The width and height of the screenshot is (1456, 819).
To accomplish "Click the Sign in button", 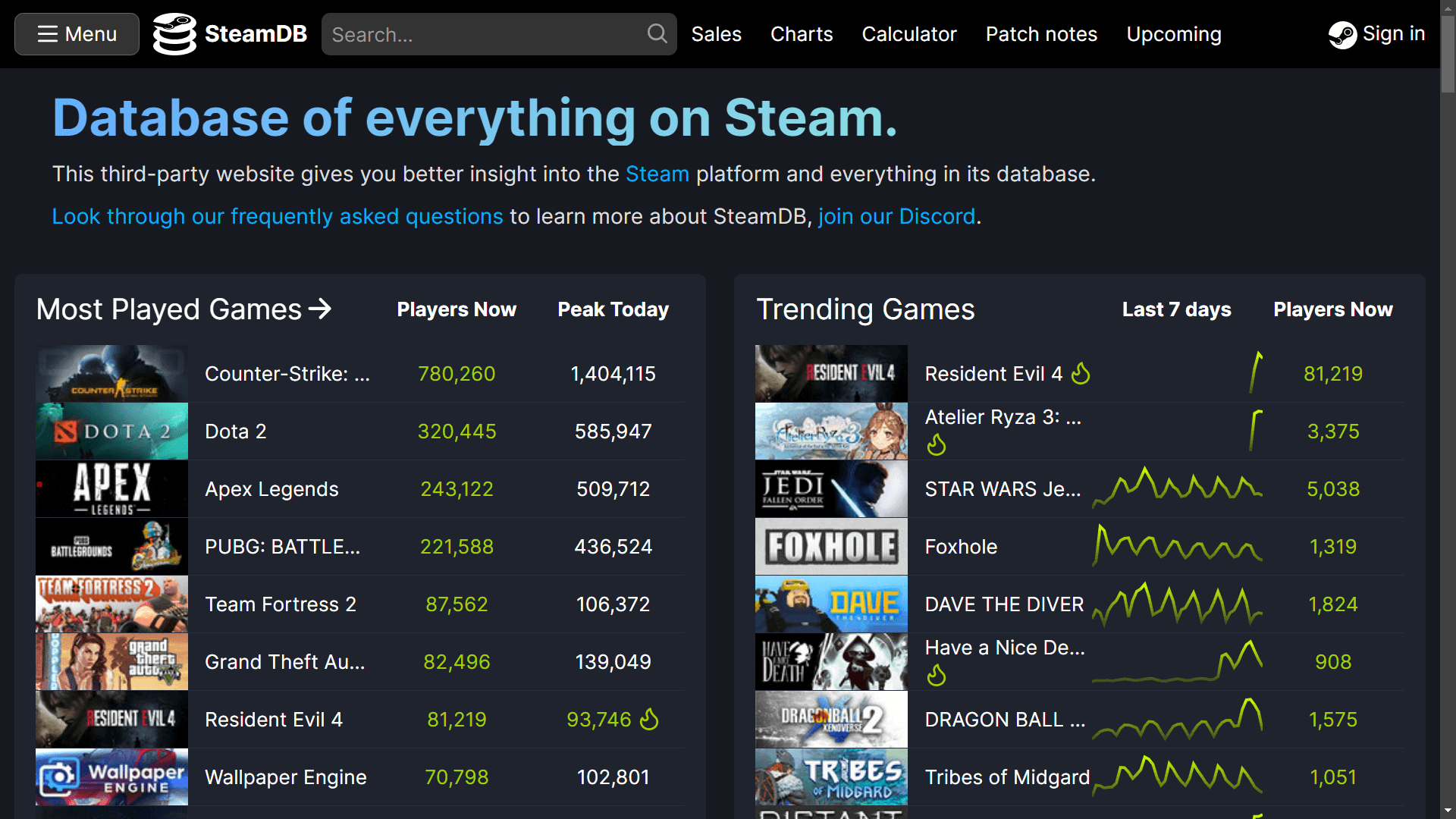I will tap(1394, 33).
